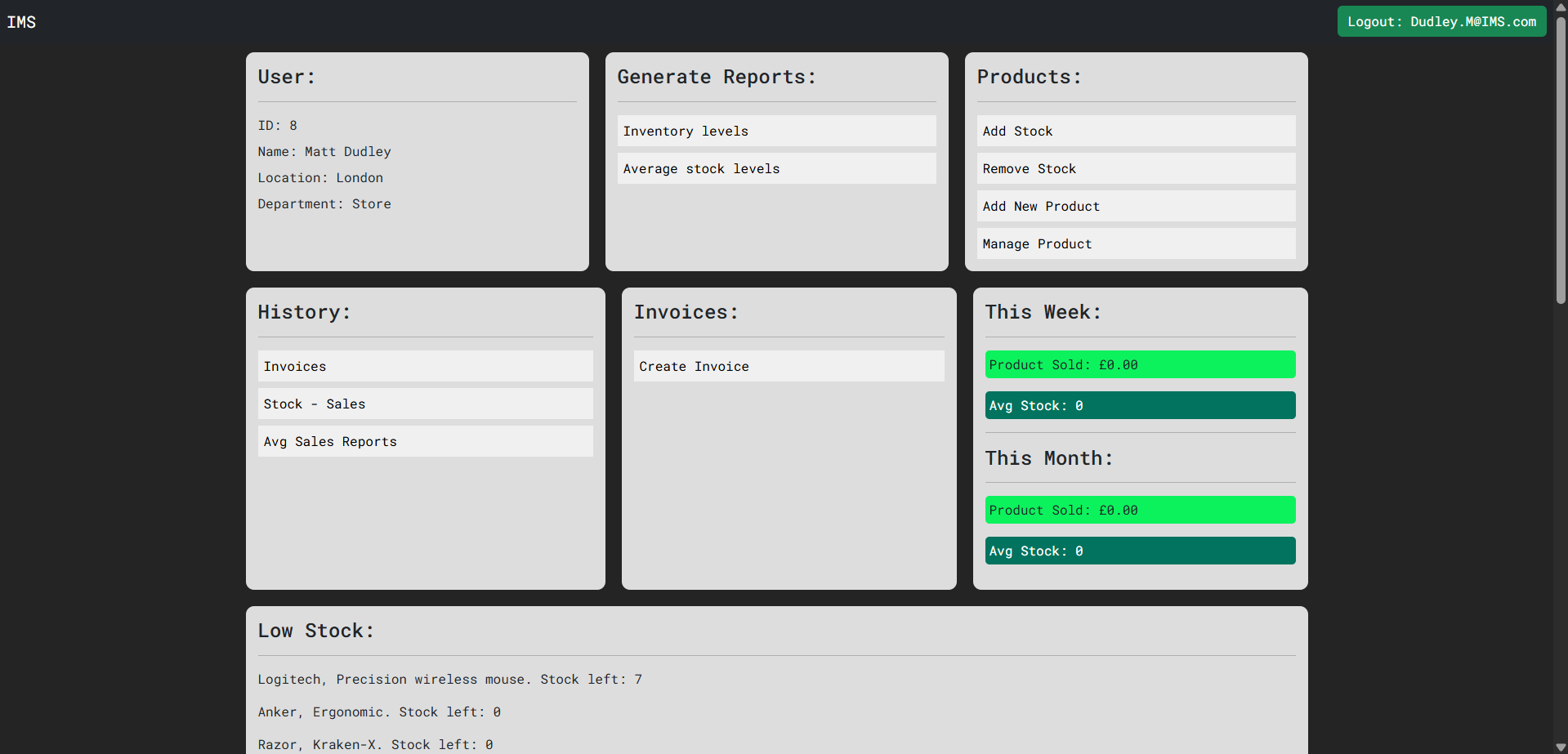Click This Month Avg Stock bar
The height and width of the screenshot is (754, 1568).
tap(1140, 551)
